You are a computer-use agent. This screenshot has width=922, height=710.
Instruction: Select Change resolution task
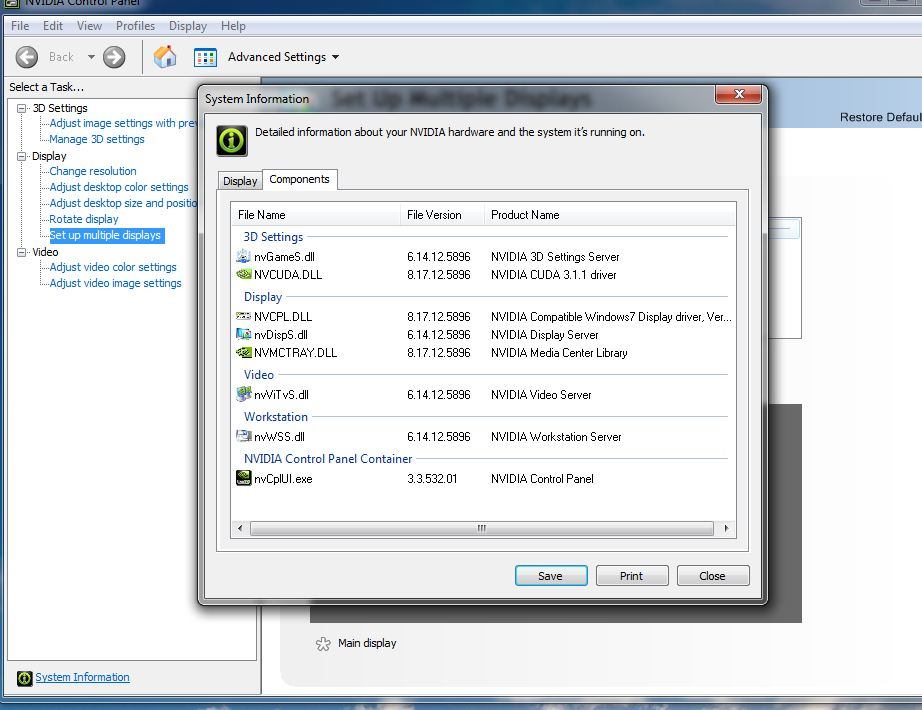[93, 171]
